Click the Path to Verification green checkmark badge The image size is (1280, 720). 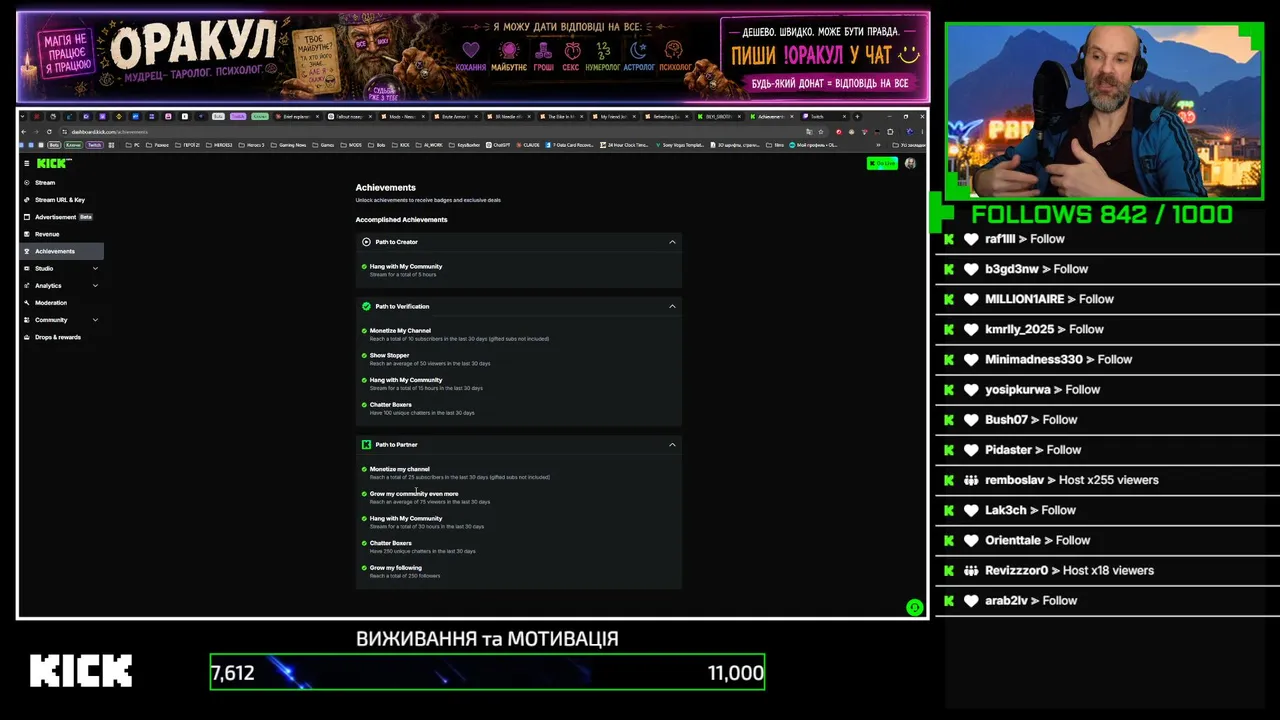[x=366, y=306]
